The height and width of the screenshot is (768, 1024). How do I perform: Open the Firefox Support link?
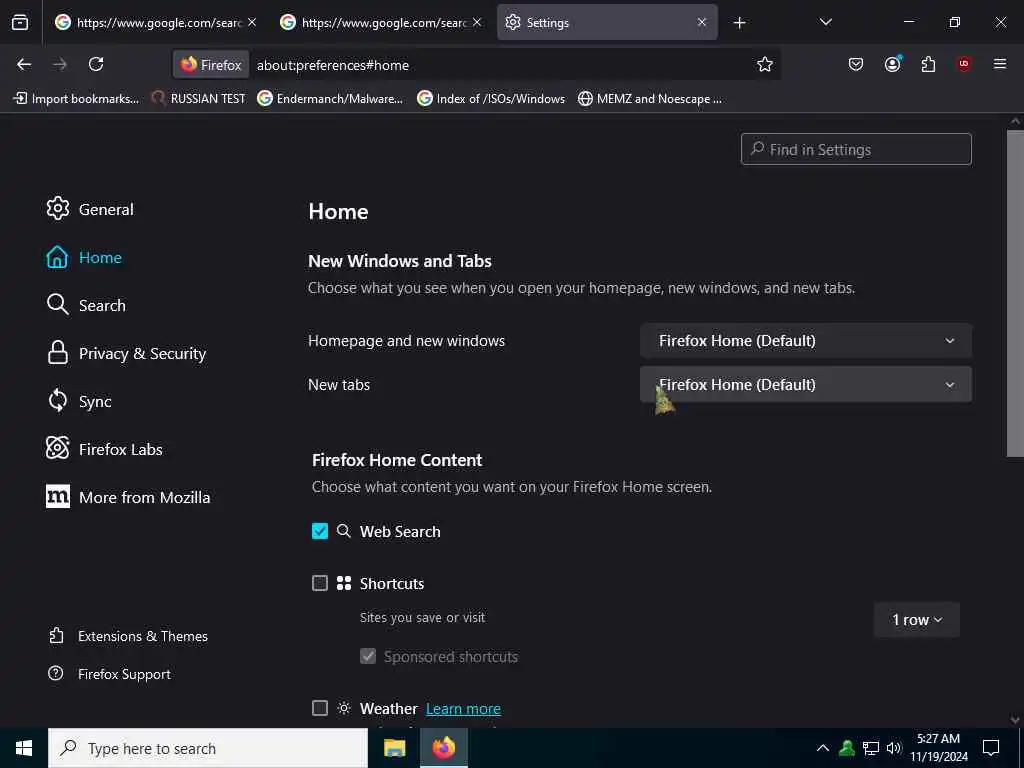click(x=109, y=674)
